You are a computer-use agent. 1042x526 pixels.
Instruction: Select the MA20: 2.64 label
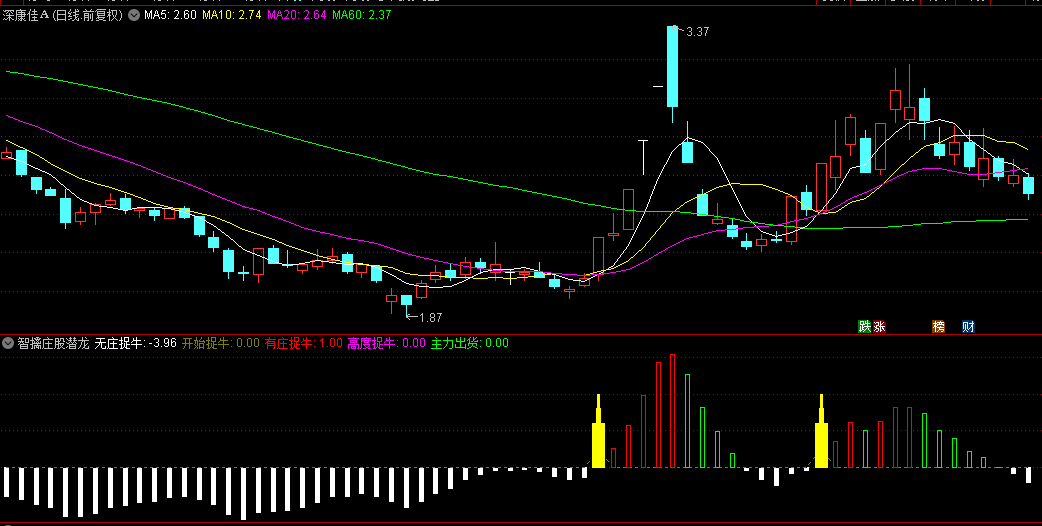coord(297,15)
